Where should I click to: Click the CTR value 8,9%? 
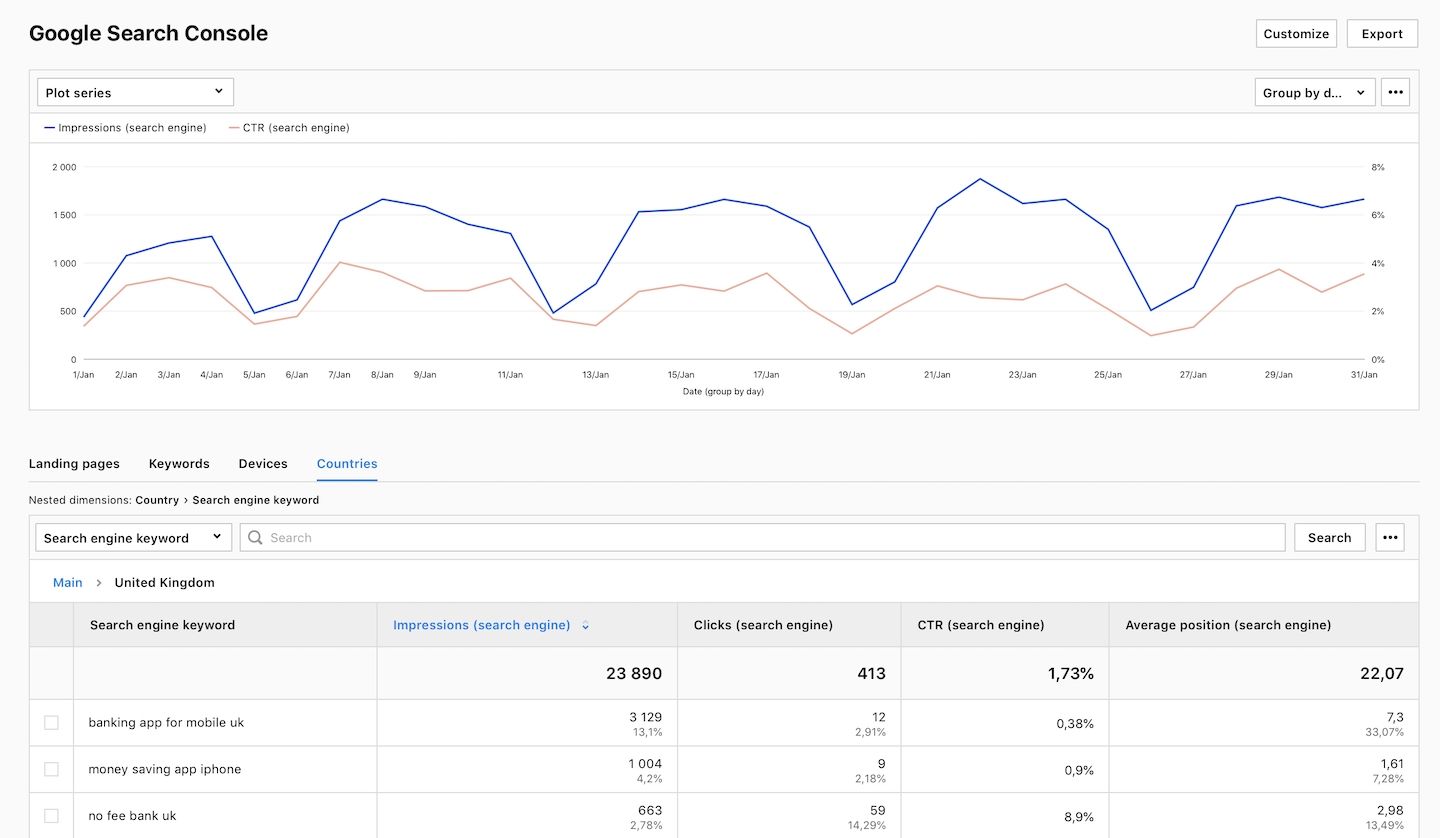pos(1077,816)
